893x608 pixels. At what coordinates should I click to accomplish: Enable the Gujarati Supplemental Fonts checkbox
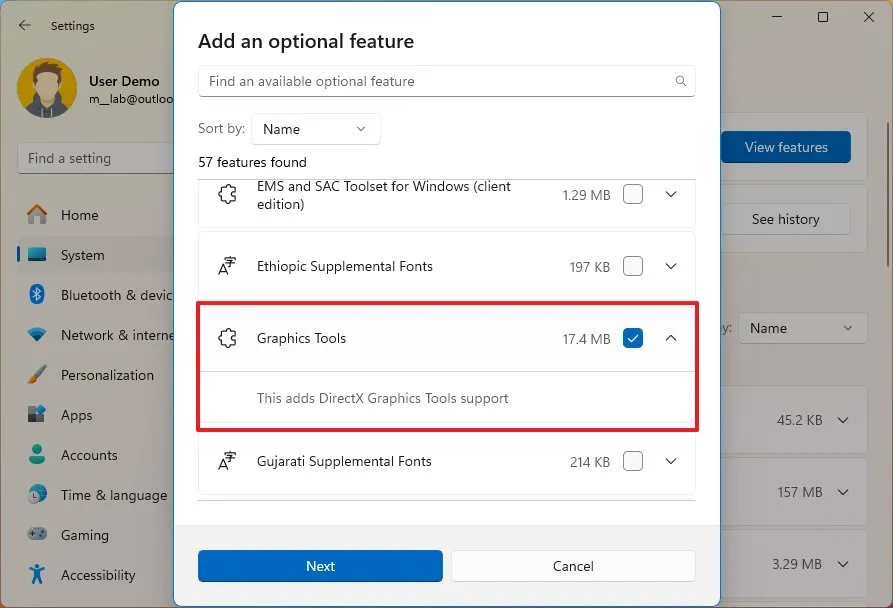pos(633,461)
